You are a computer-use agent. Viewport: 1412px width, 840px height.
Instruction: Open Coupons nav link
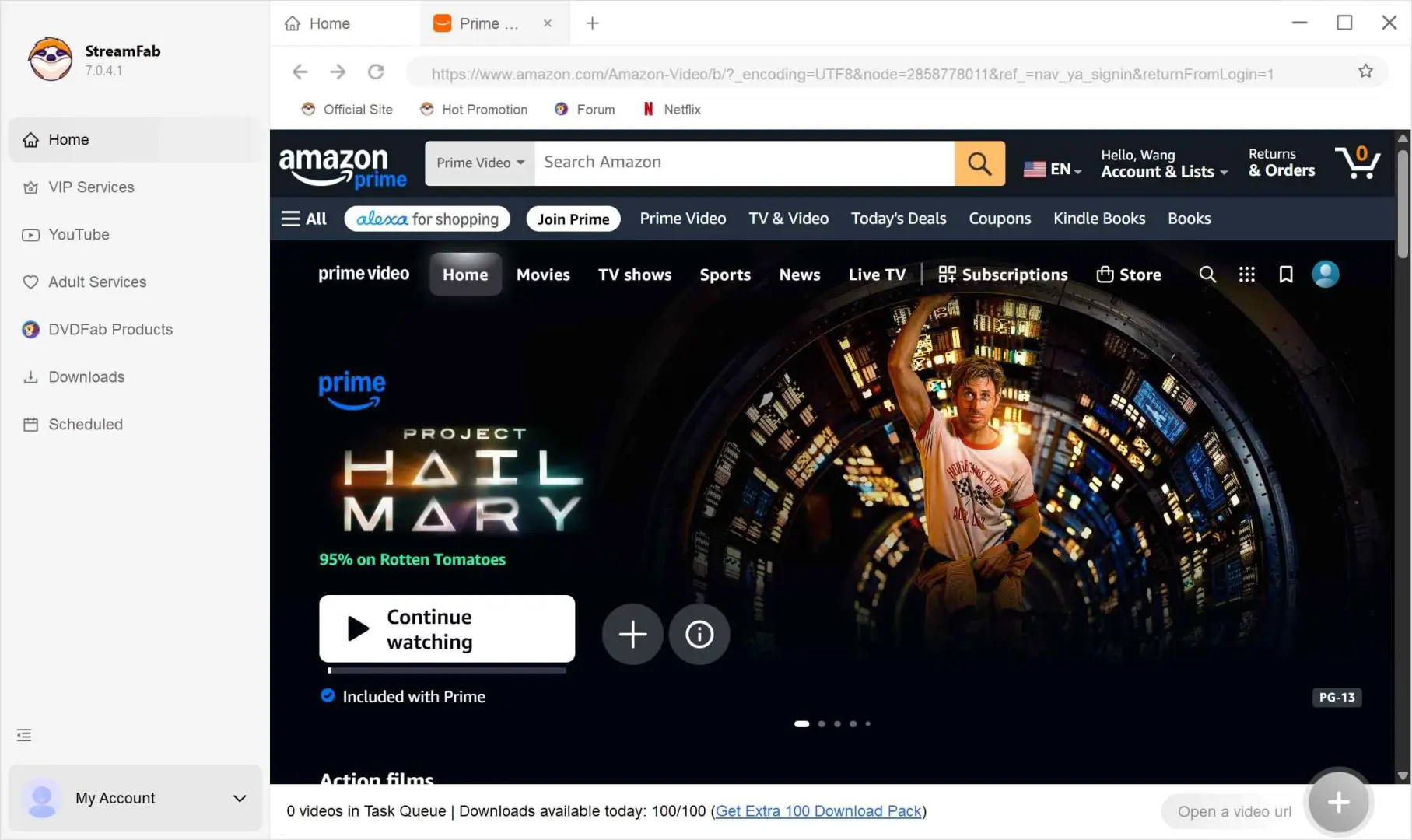click(x=1000, y=219)
